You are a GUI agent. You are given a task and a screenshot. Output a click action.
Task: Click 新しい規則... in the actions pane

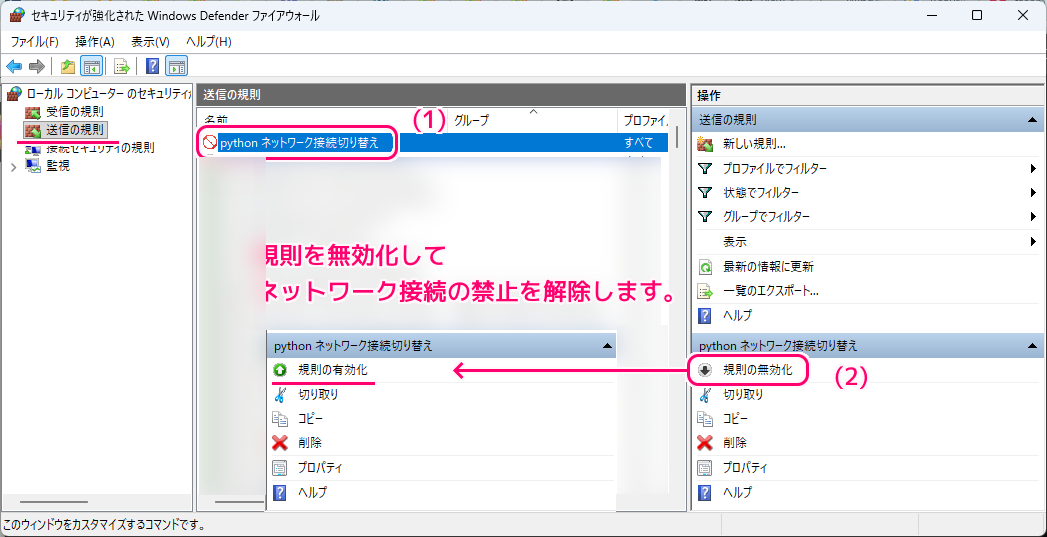point(754,144)
